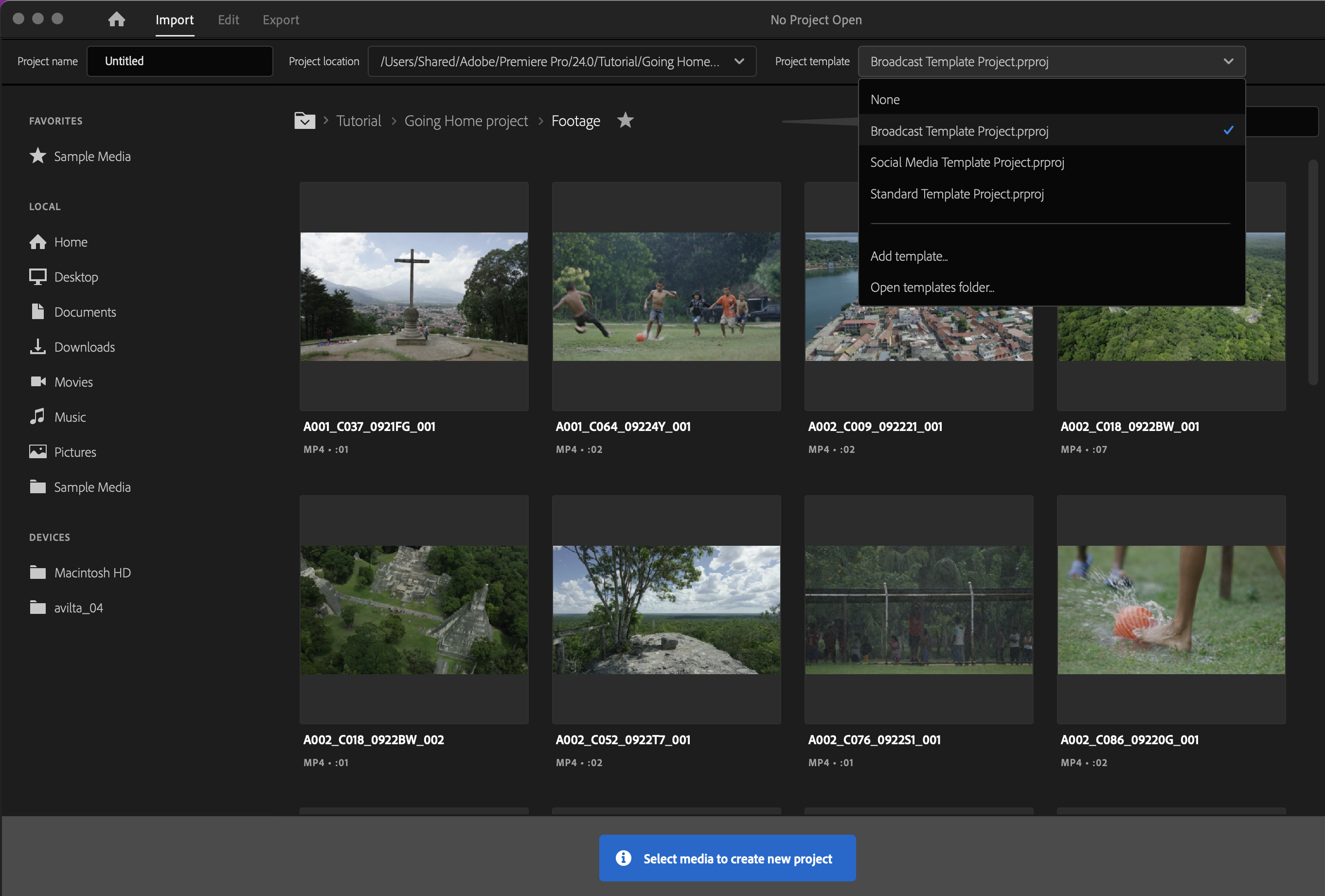Viewport: 1325px width, 896px height.
Task: Go to the Desktop folder
Action: 76,277
